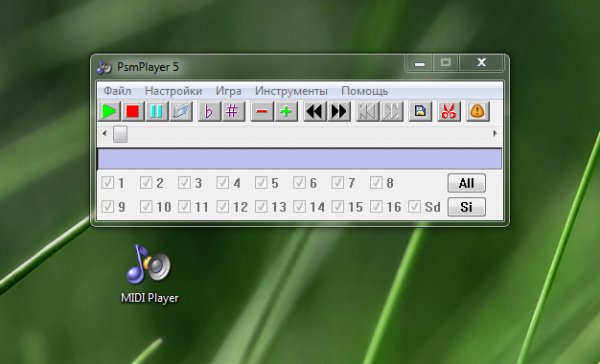Image resolution: width=600 pixels, height=364 pixels.
Task: Minimize the PsmPlayer 5 window
Action: pos(419,63)
